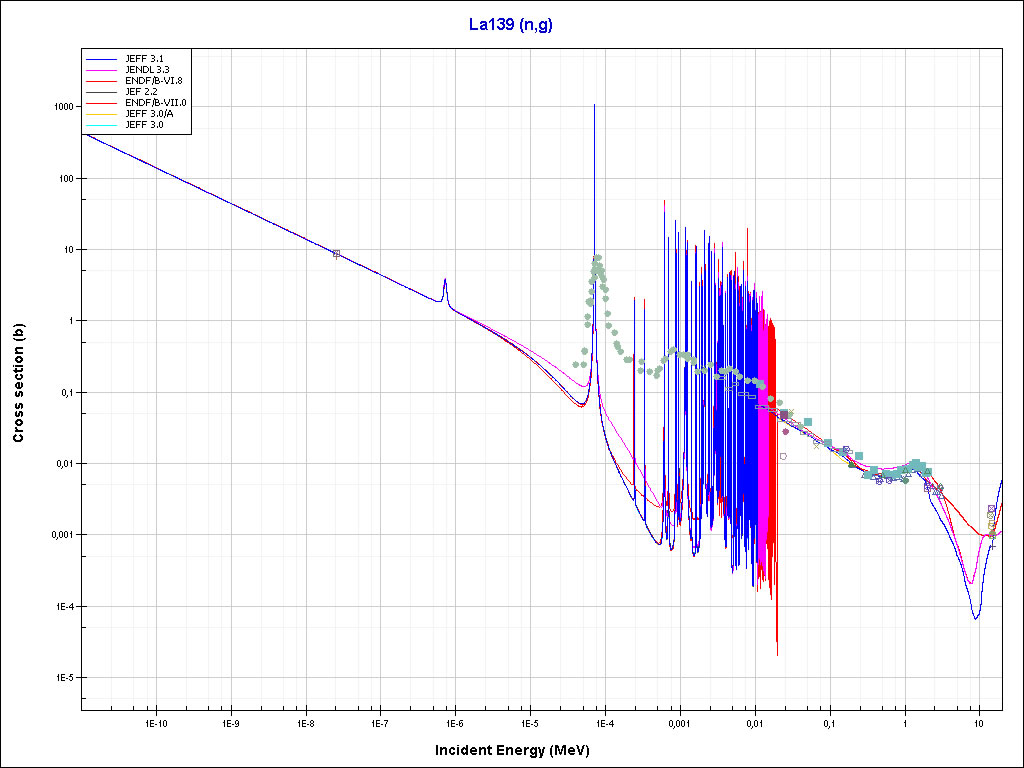Click the JEFF 3.0/A legend label
Viewport: 1024px width, 768px height.
[x=149, y=113]
